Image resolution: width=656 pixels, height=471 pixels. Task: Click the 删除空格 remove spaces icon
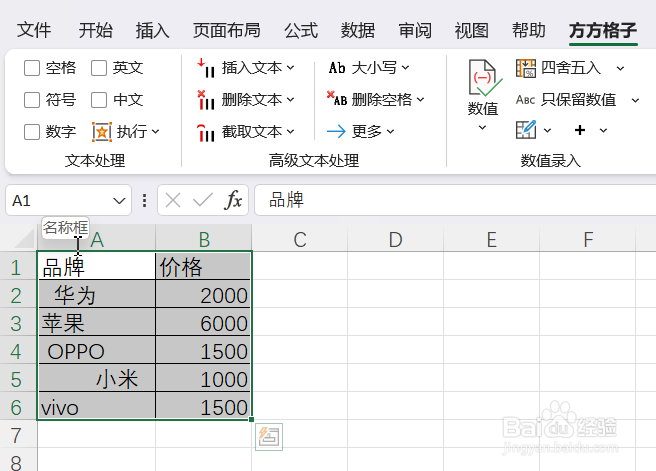pyautogui.click(x=337, y=99)
